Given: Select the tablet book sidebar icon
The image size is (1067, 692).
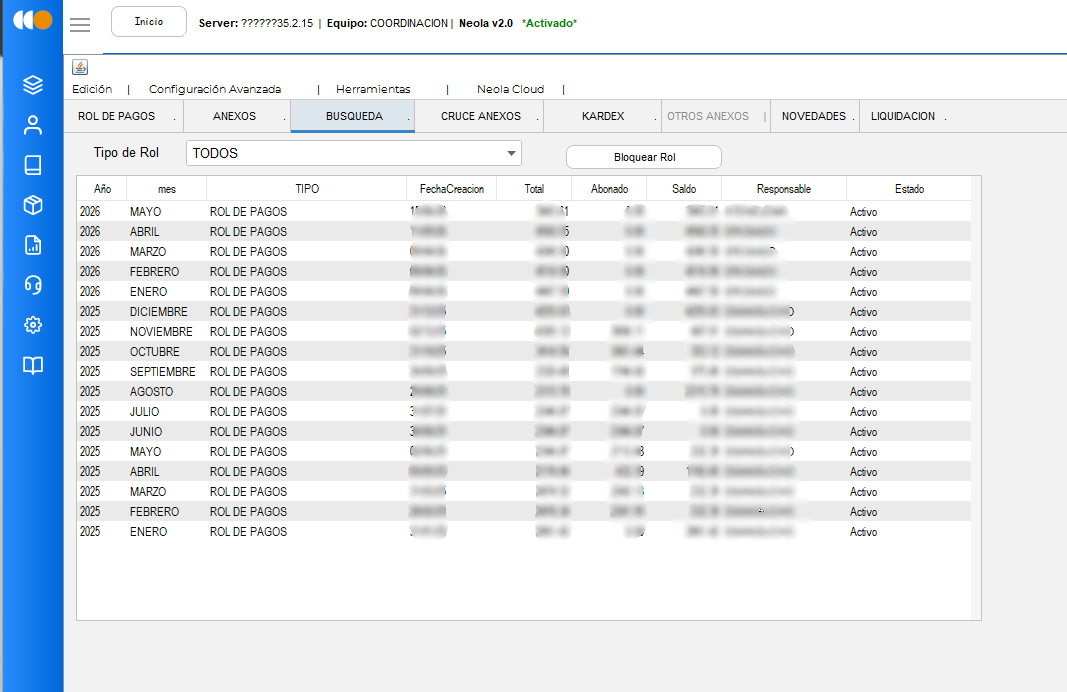Looking at the screenshot, I should point(33,165).
